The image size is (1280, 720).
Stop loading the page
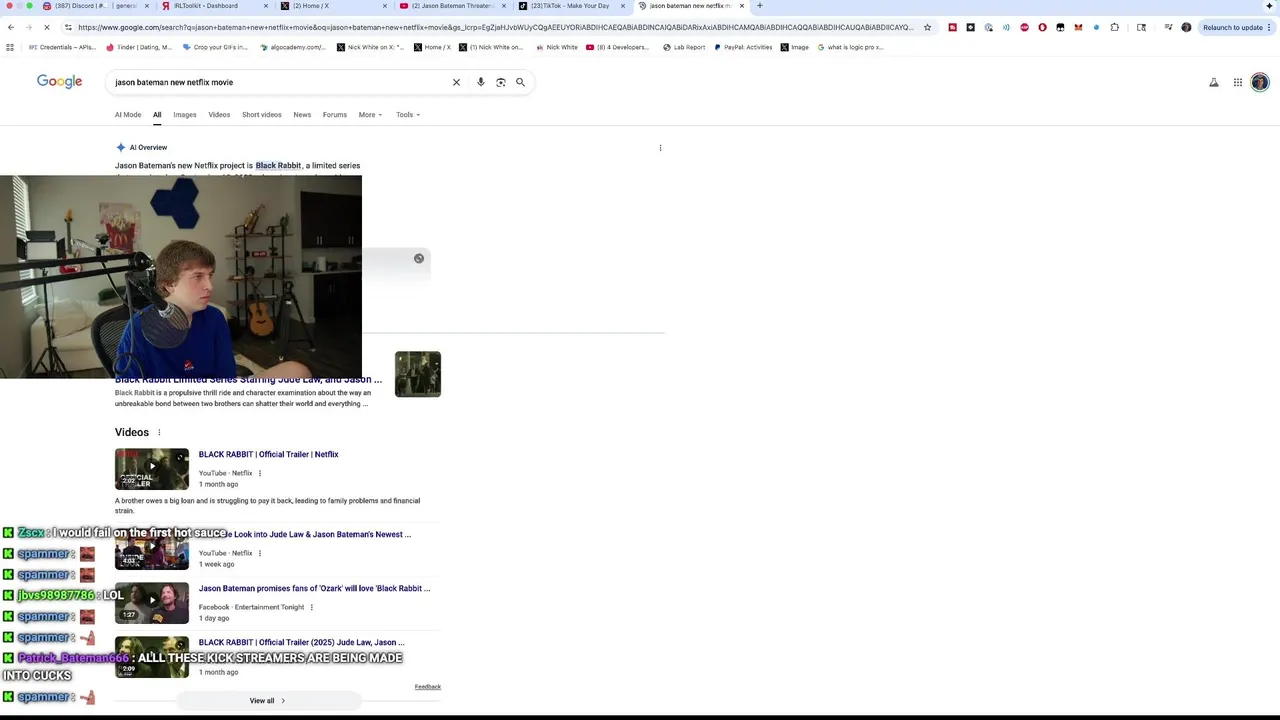(x=46, y=27)
